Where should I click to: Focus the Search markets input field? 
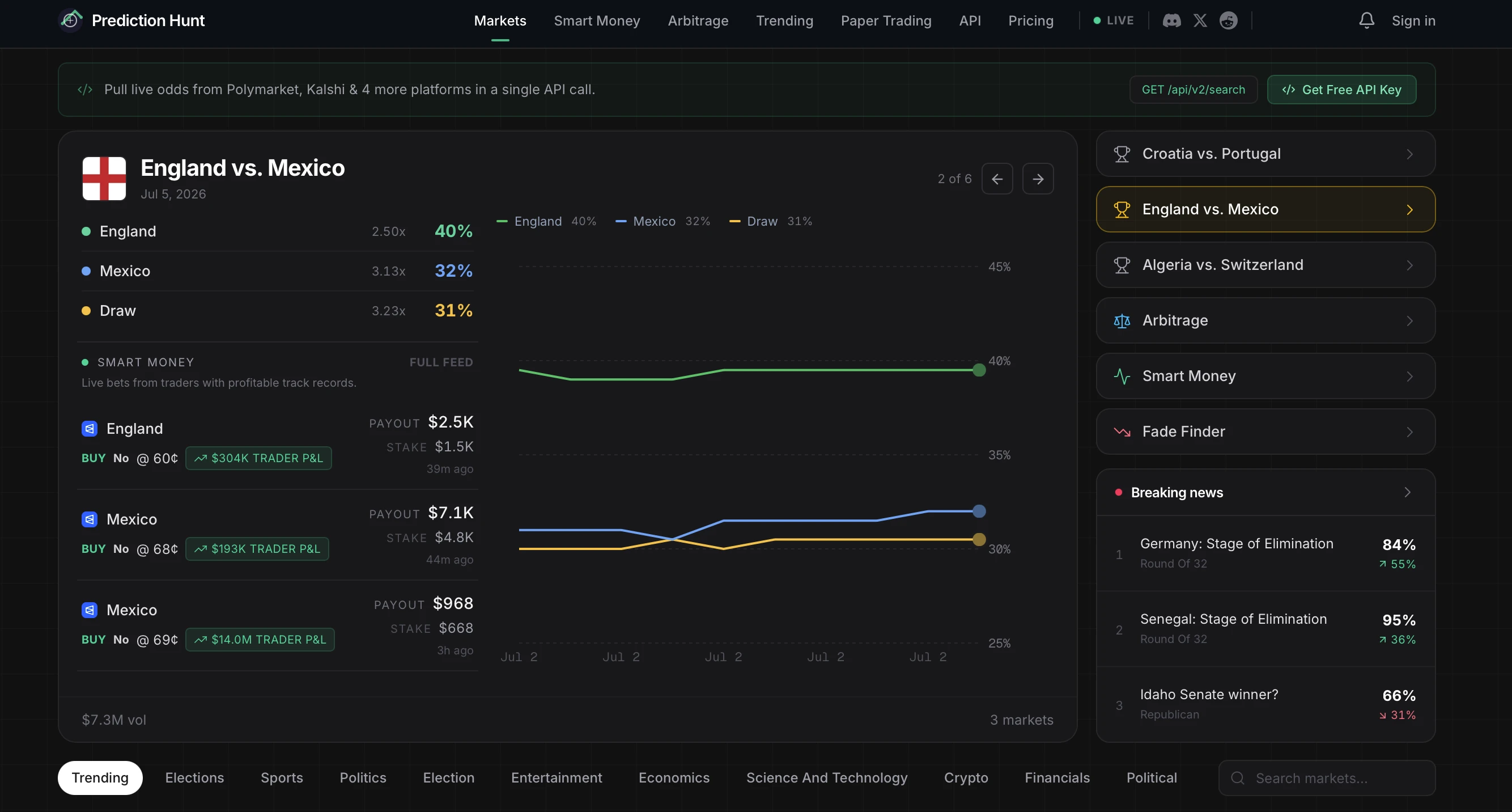[1327, 778]
